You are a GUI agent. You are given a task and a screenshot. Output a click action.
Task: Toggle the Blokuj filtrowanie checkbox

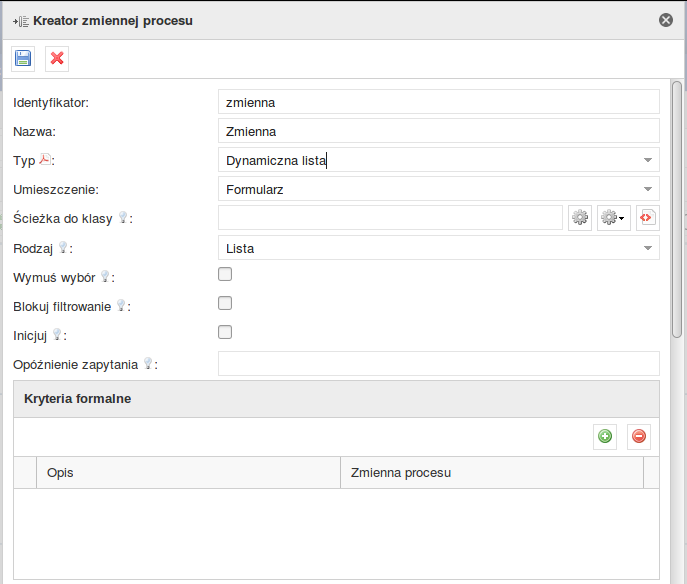pos(225,303)
